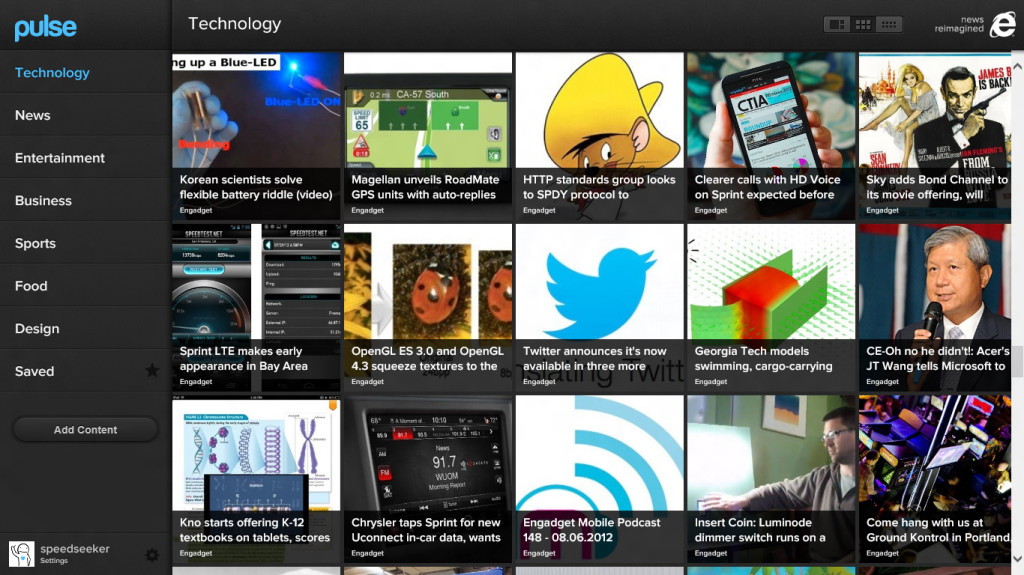Open the Entertainment category
The height and width of the screenshot is (575, 1024).
point(86,157)
